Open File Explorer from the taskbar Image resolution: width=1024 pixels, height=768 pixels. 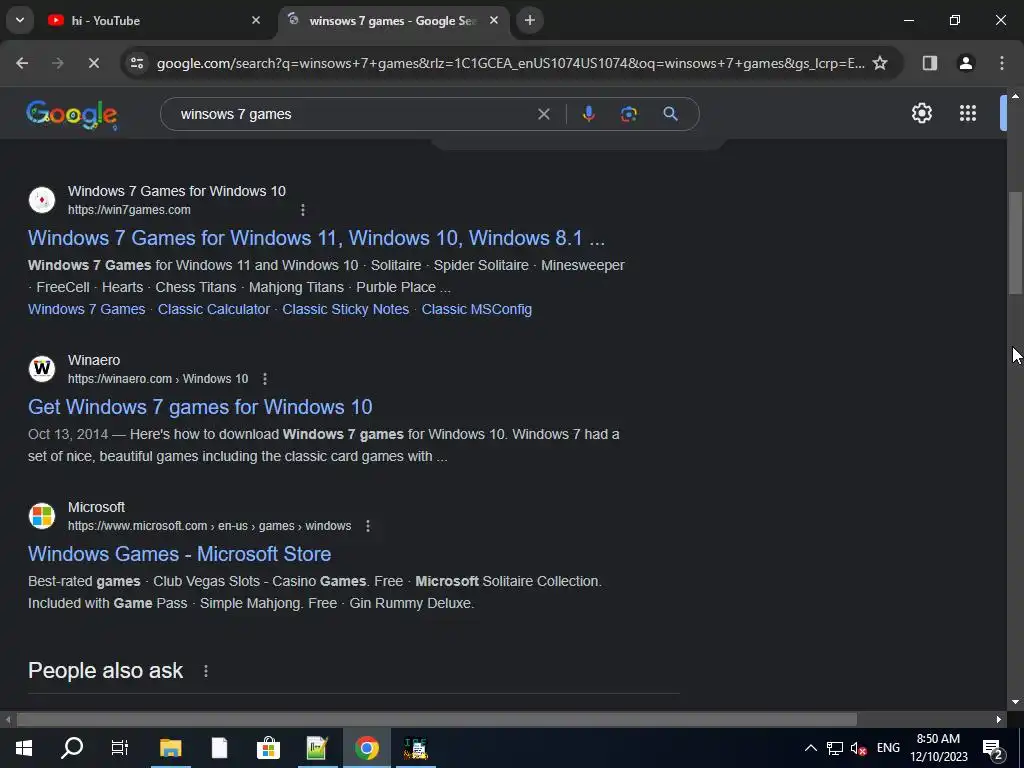[x=170, y=748]
